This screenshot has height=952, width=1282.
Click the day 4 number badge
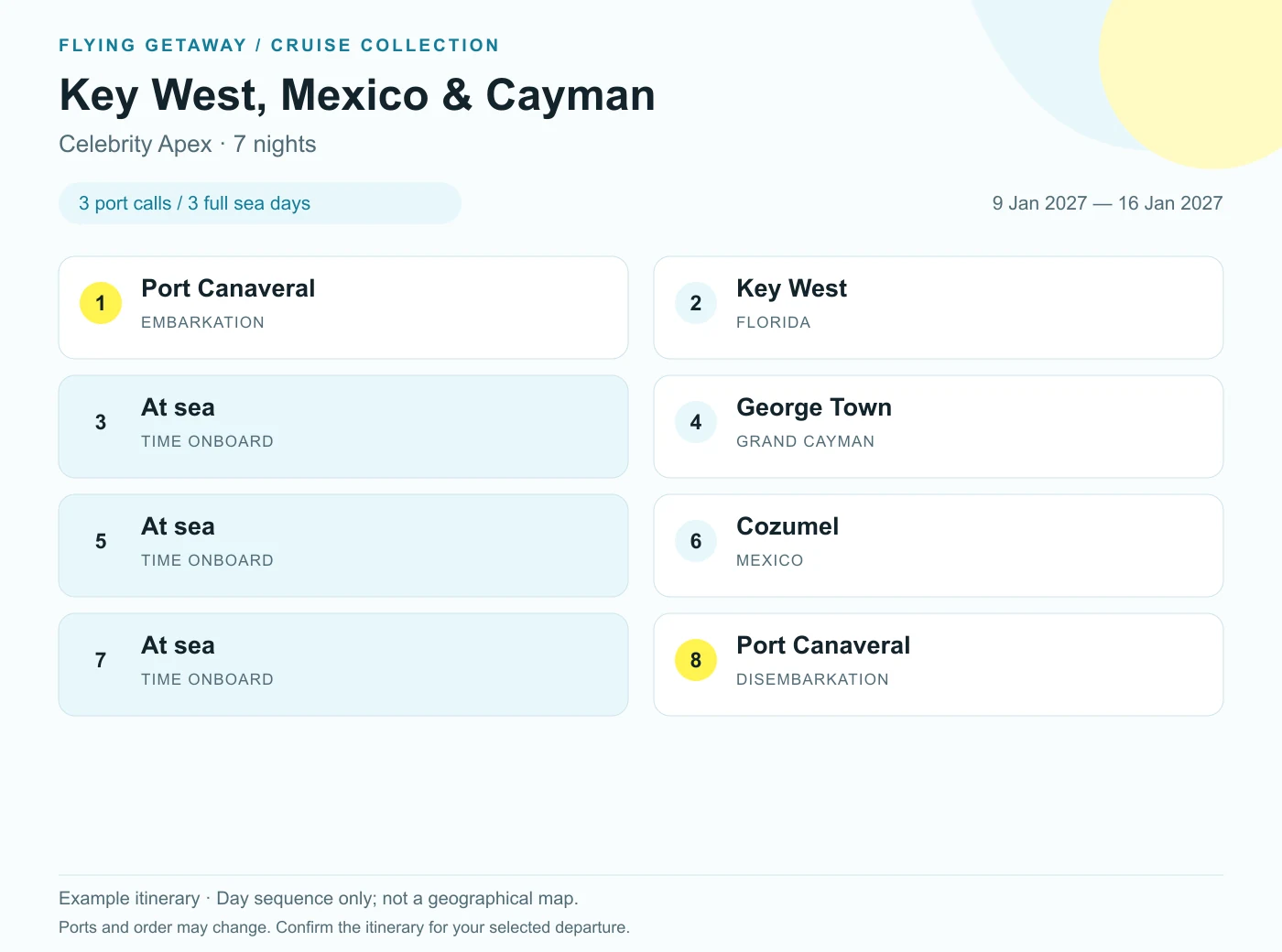696,422
